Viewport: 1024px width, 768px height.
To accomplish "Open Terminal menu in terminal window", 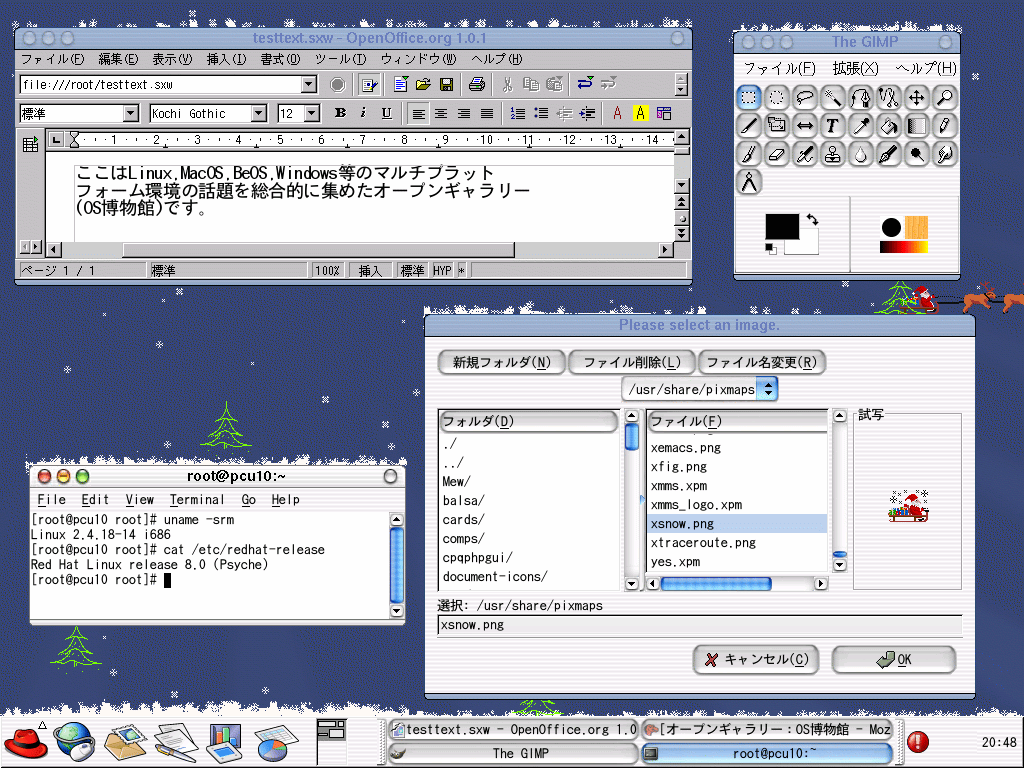I will (197, 500).
